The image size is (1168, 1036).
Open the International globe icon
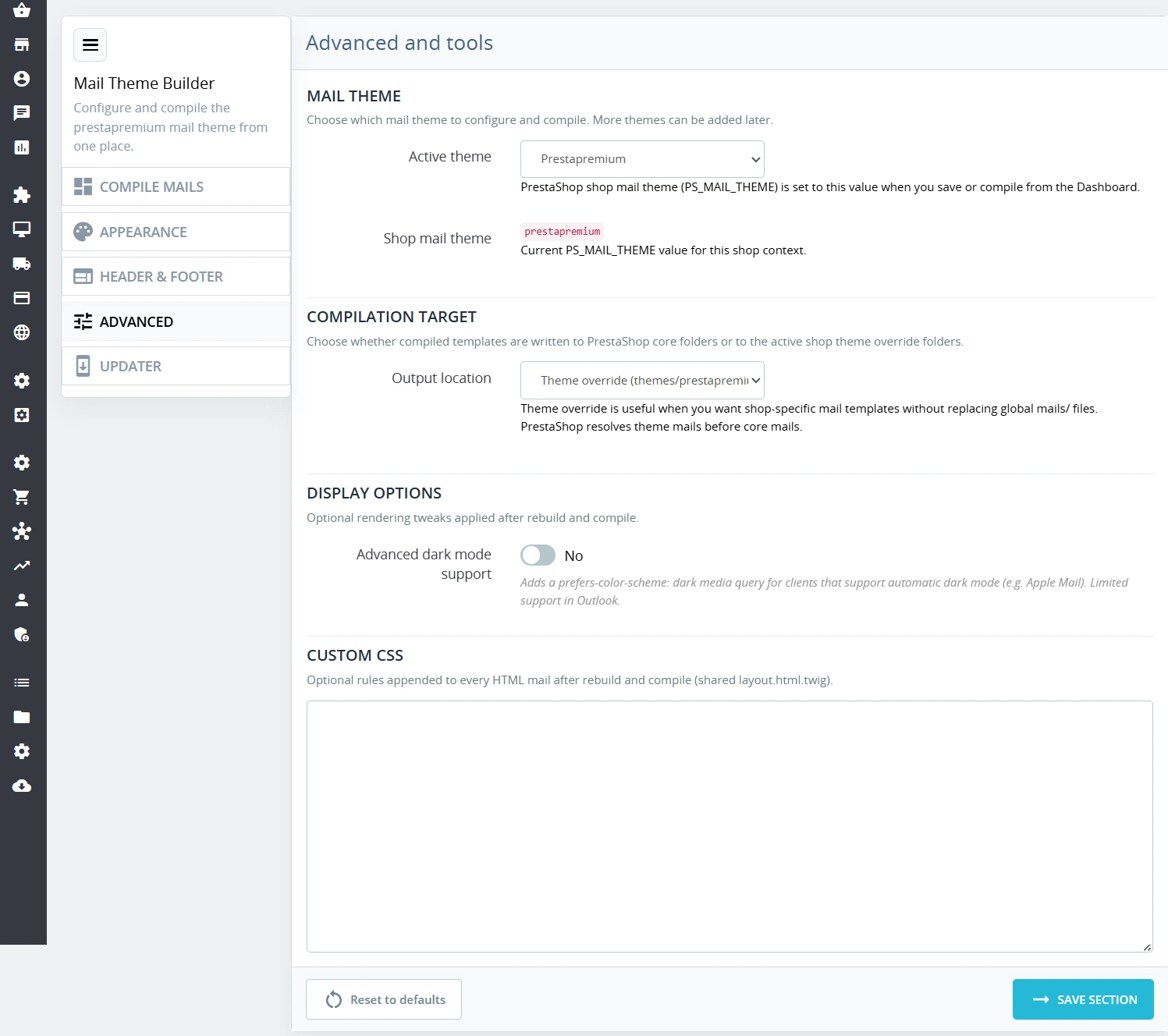(22, 332)
